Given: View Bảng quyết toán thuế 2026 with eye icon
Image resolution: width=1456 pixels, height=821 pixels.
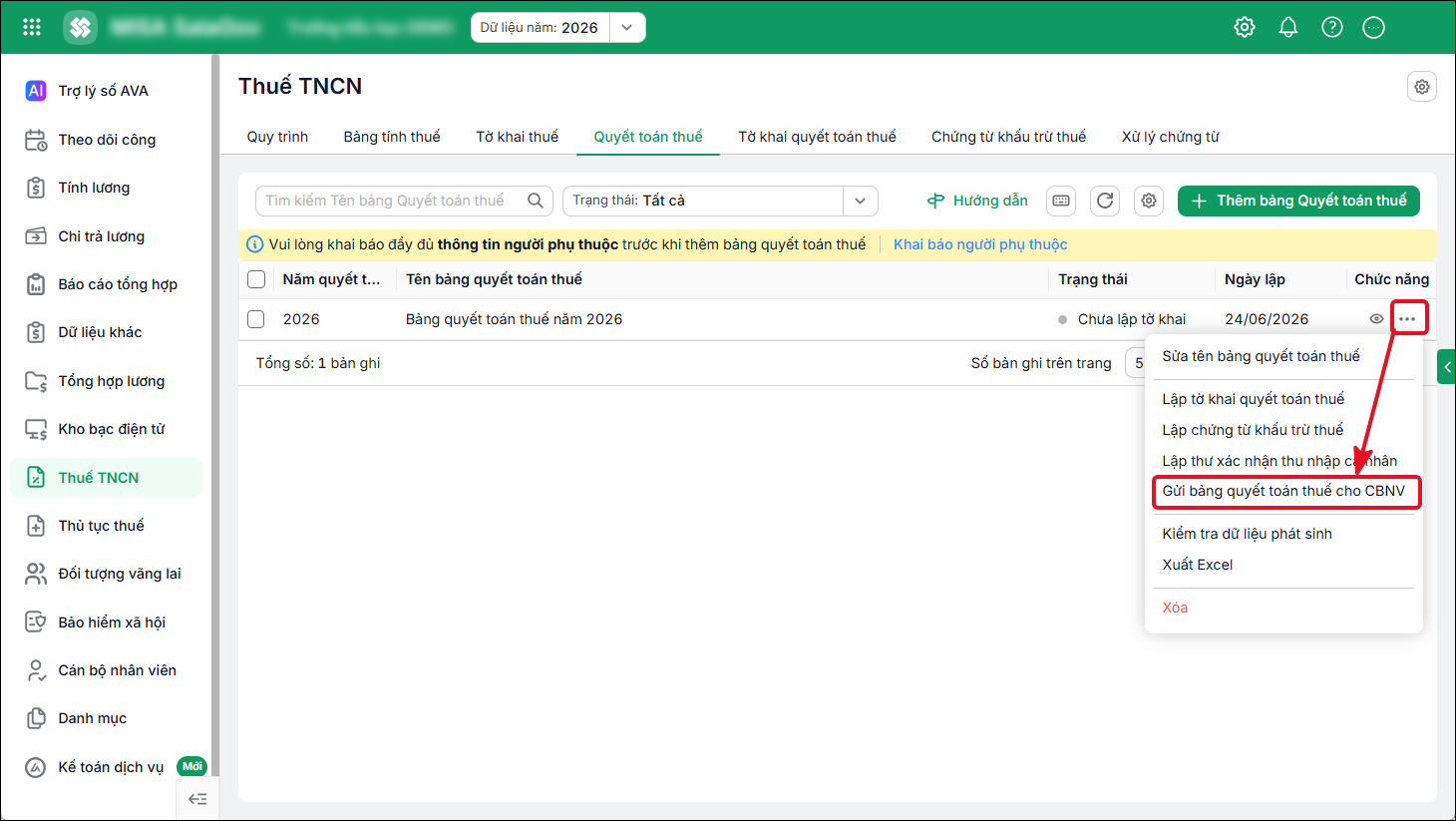Looking at the screenshot, I should (1376, 319).
